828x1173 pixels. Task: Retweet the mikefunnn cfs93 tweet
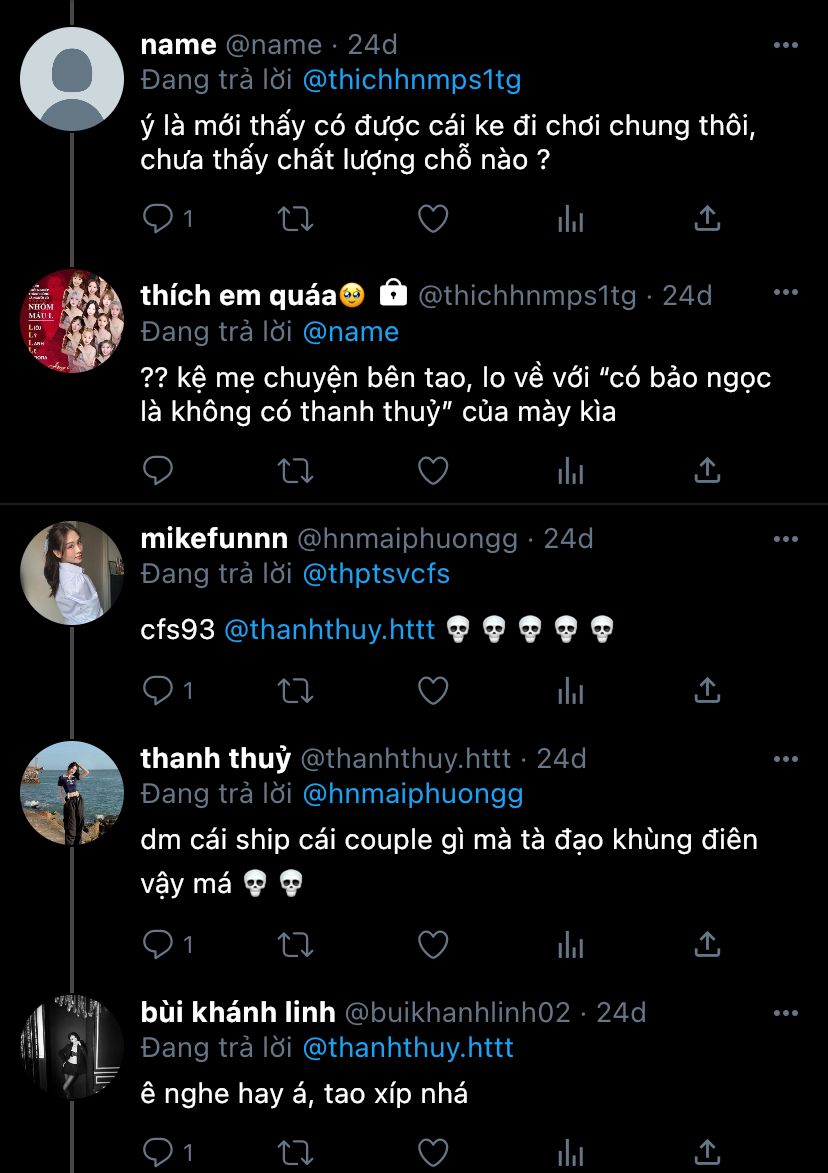click(x=295, y=690)
